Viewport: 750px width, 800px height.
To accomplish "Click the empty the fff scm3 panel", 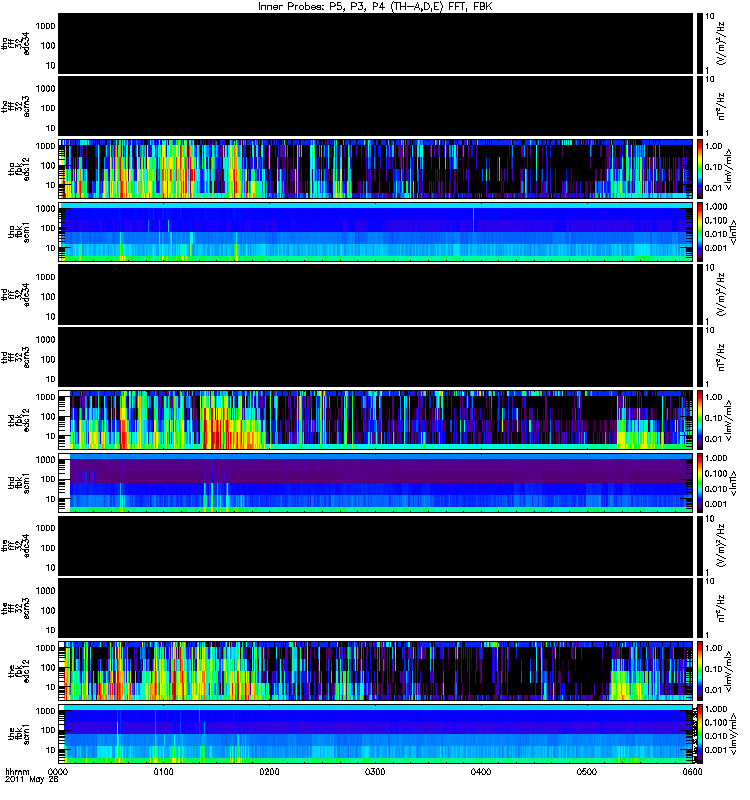I will (x=376, y=608).
